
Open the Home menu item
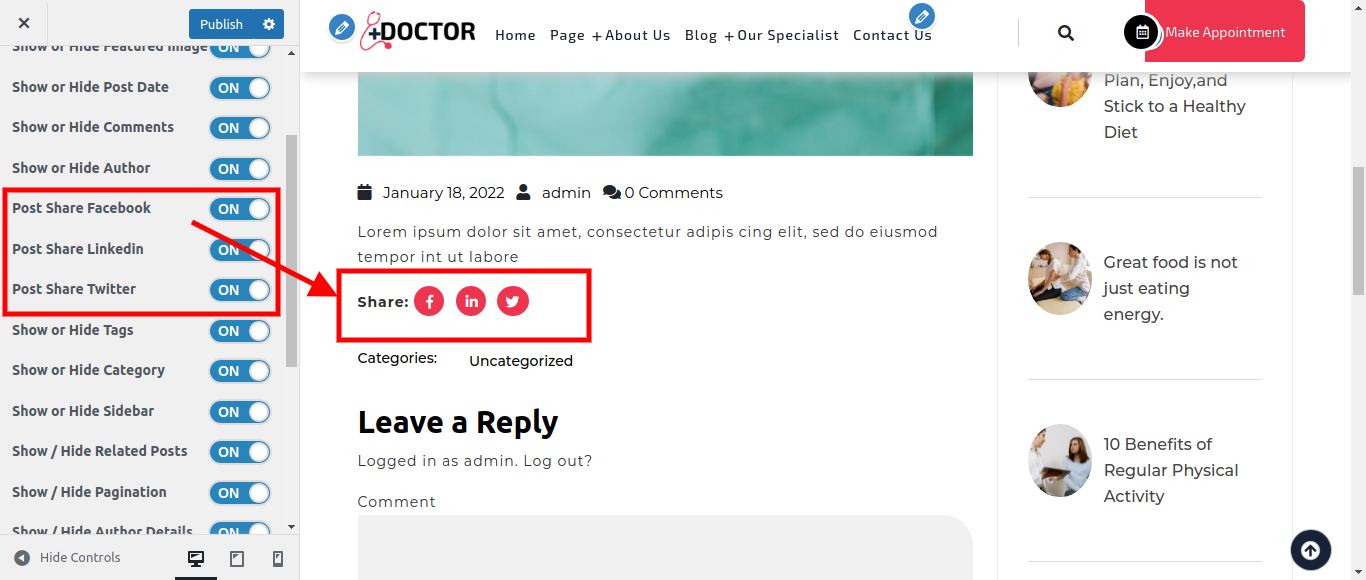pyautogui.click(x=515, y=35)
